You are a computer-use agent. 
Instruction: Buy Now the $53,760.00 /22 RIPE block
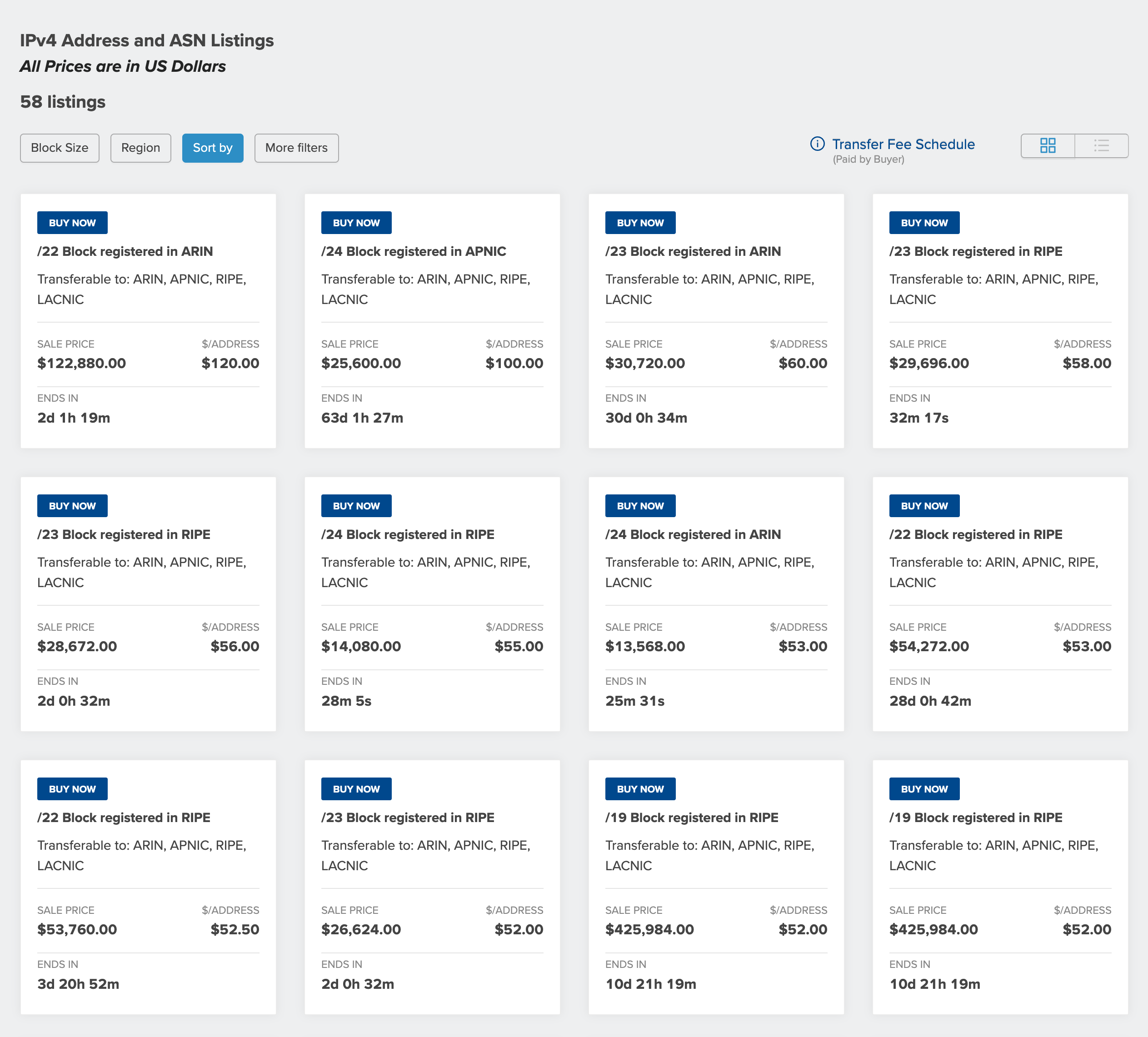tap(72, 789)
